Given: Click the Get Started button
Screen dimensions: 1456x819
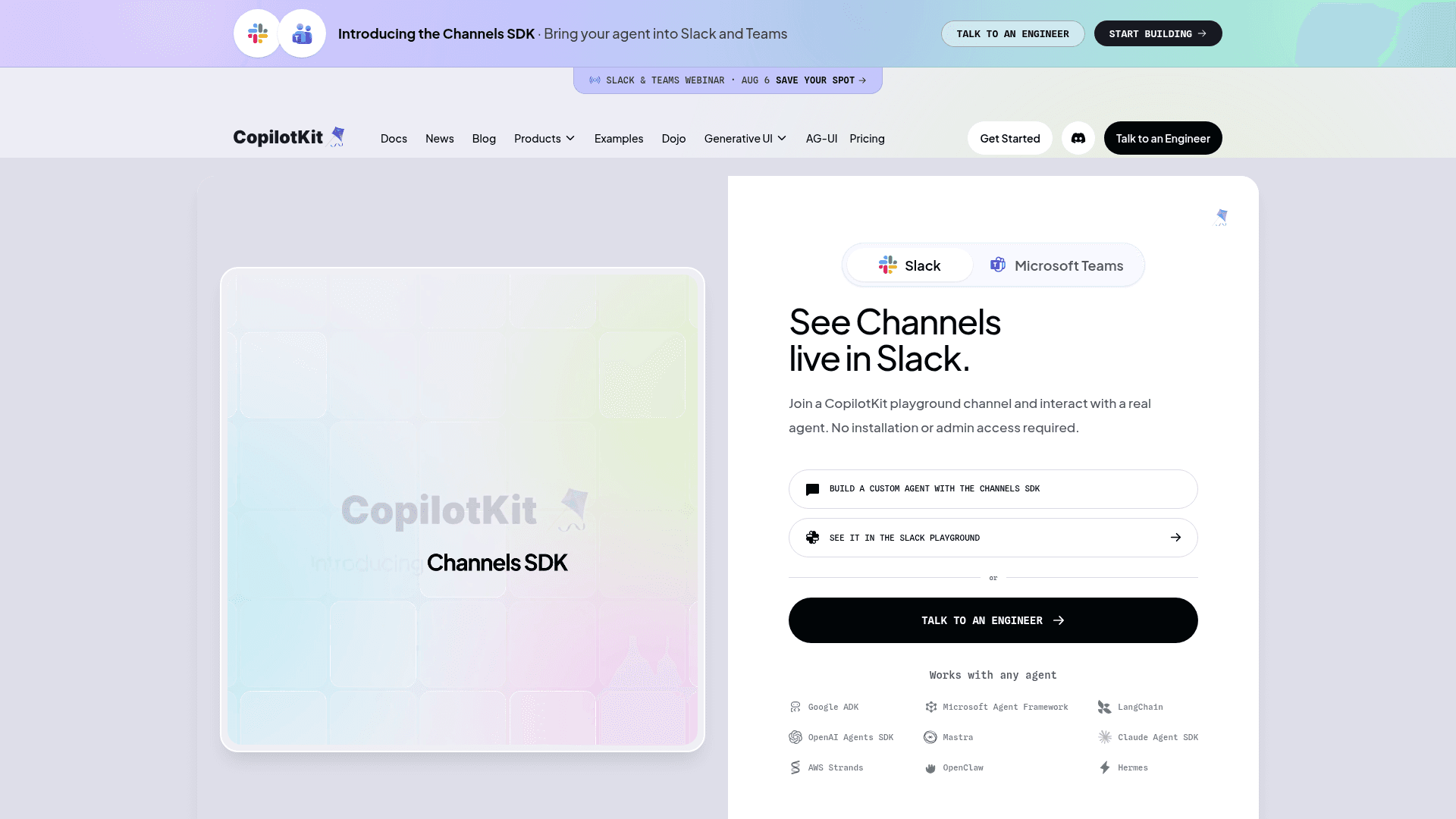Looking at the screenshot, I should coord(1009,138).
